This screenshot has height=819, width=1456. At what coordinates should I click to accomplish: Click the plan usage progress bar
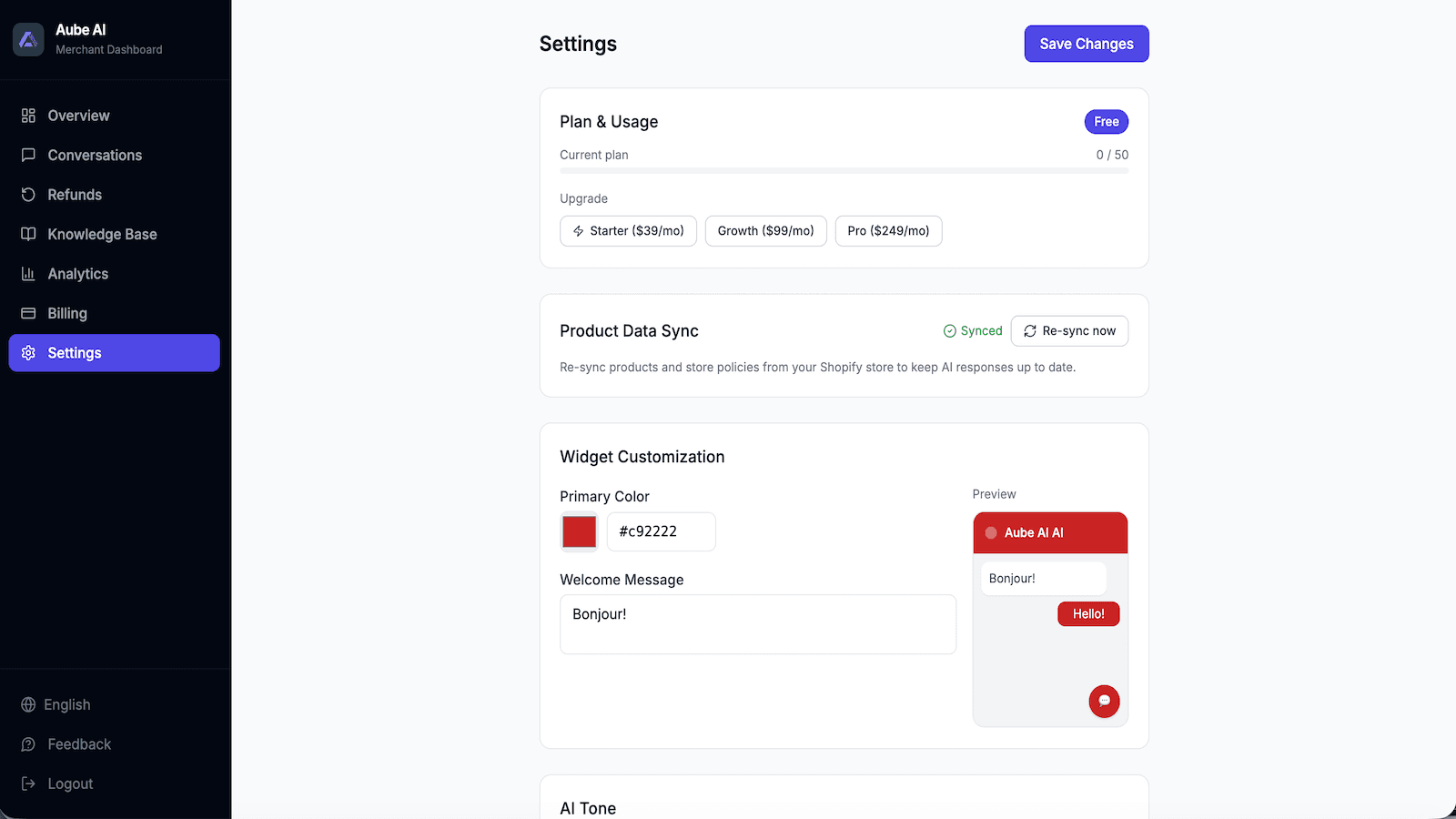coord(844,171)
